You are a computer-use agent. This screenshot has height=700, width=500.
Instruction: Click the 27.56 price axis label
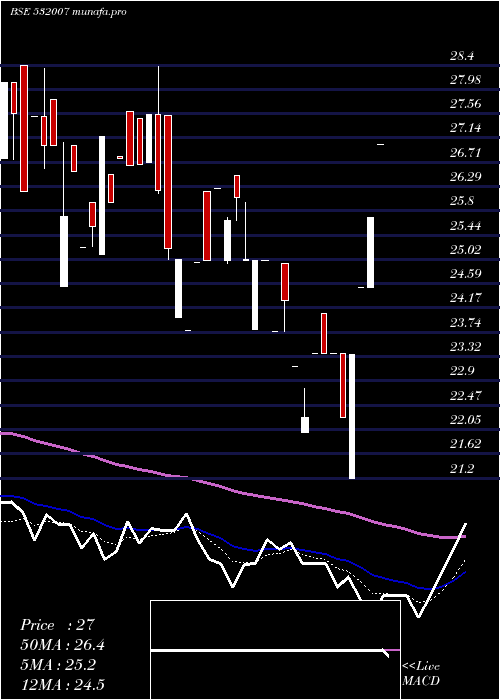465,104
